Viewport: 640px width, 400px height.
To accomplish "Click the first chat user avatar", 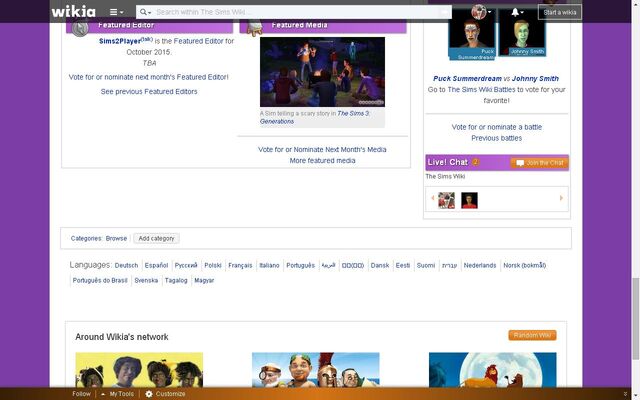I will [x=446, y=200].
